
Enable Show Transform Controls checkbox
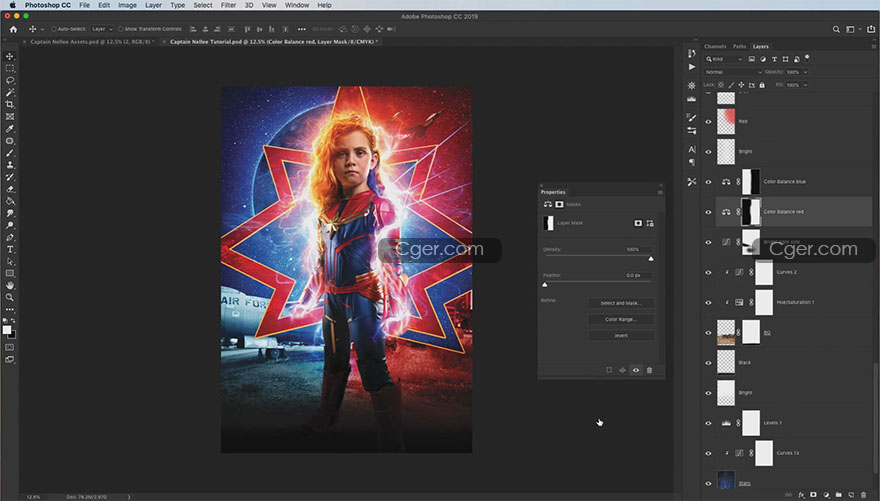point(120,29)
